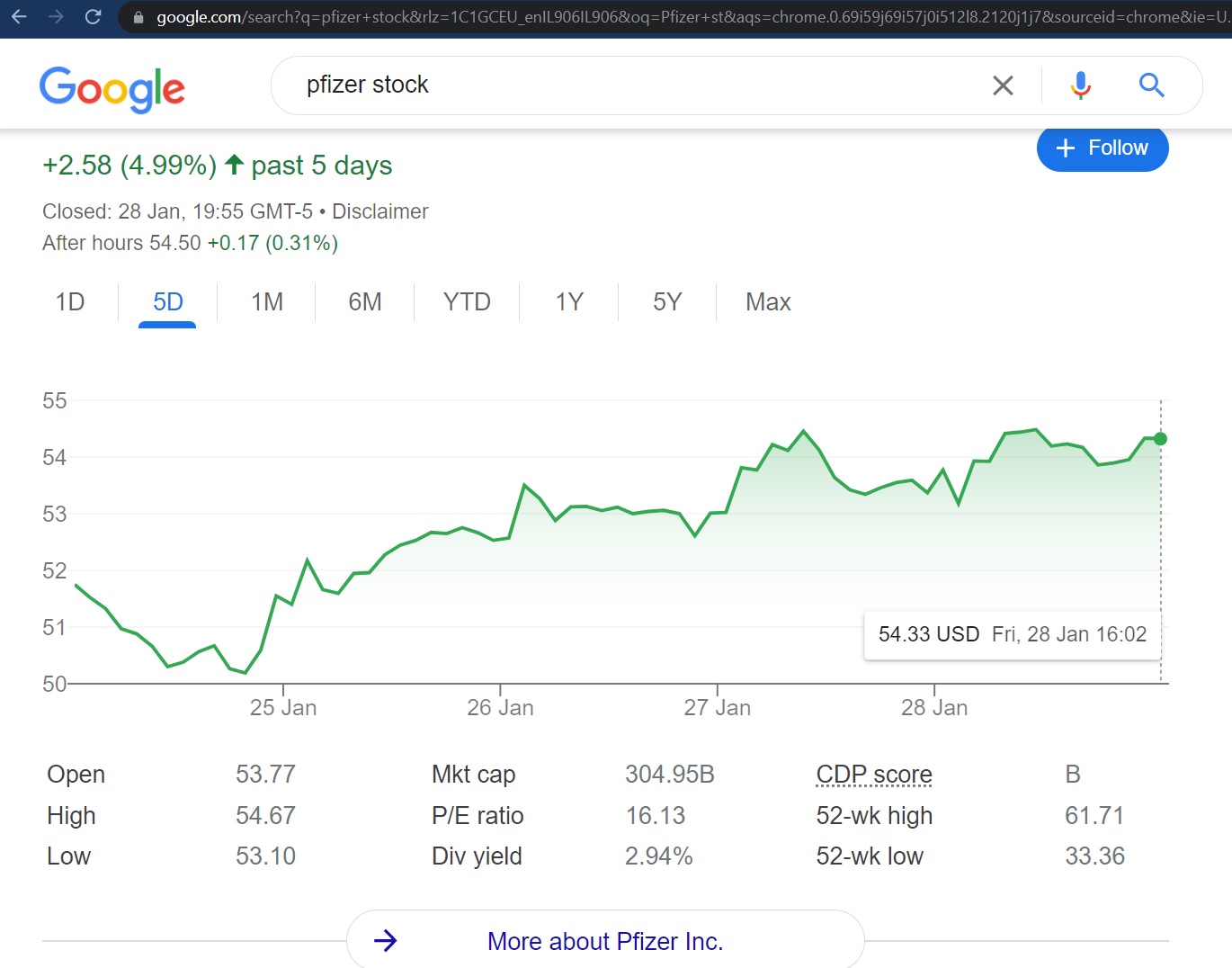Select the 1M chart range
The height and width of the screenshot is (968, 1232).
pyautogui.click(x=267, y=301)
